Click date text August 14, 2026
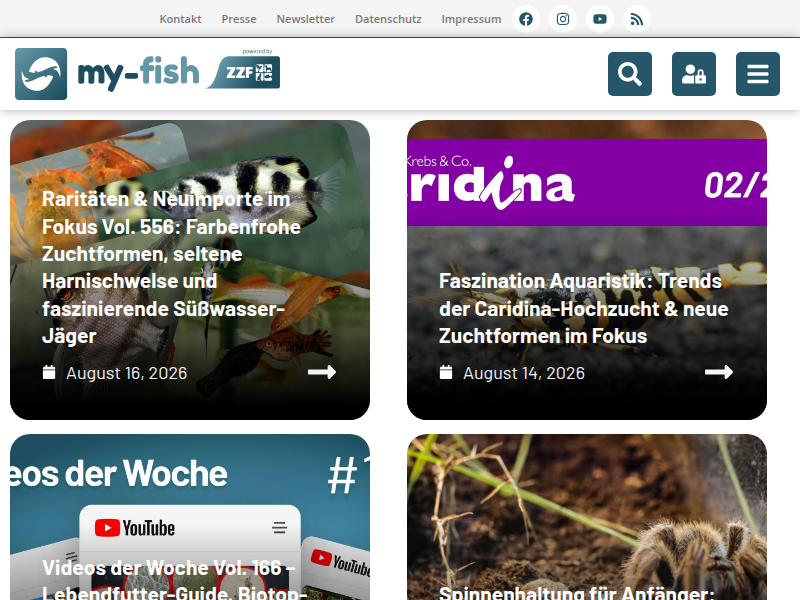This screenshot has width=800, height=600. pyautogui.click(x=524, y=373)
